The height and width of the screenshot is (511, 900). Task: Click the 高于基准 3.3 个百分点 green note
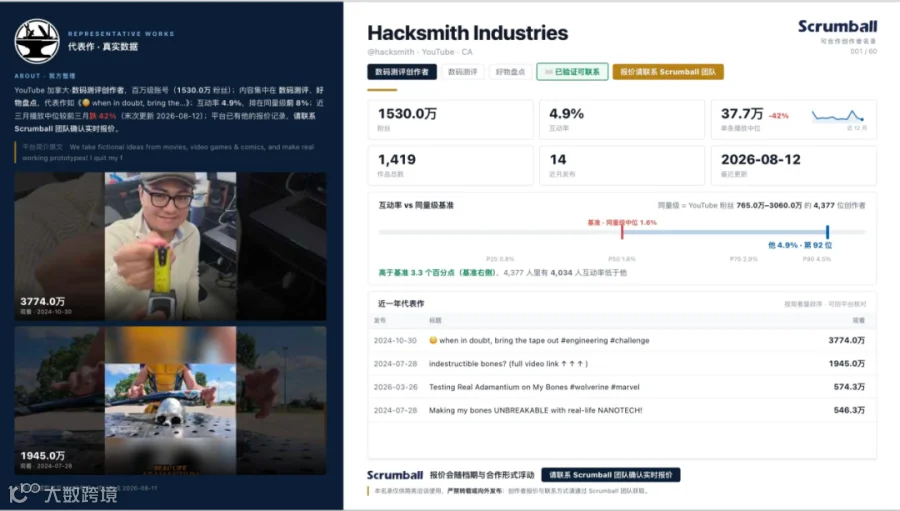[x=439, y=273]
